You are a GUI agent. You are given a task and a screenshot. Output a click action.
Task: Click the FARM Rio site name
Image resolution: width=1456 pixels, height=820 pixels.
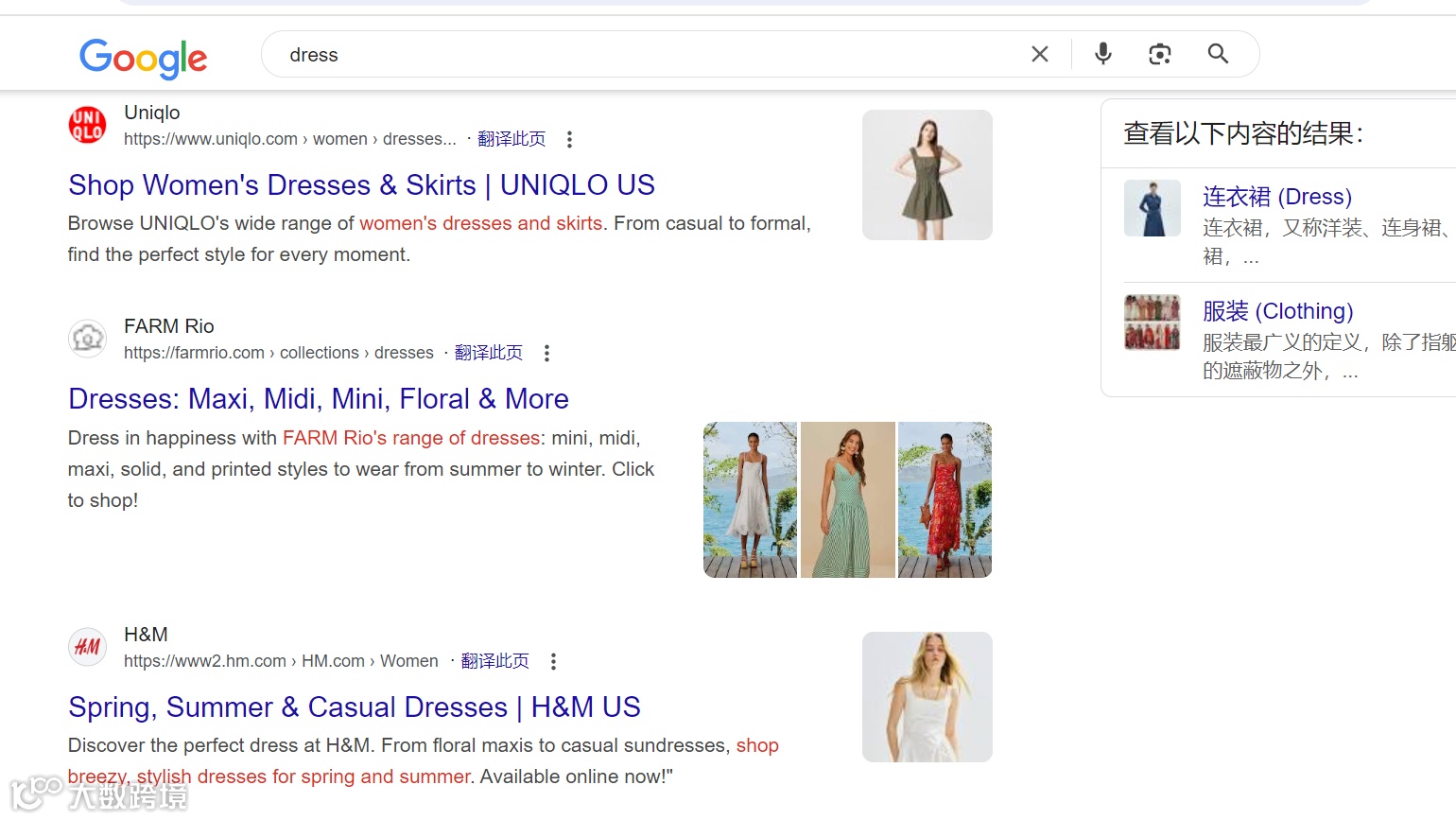pyautogui.click(x=169, y=326)
